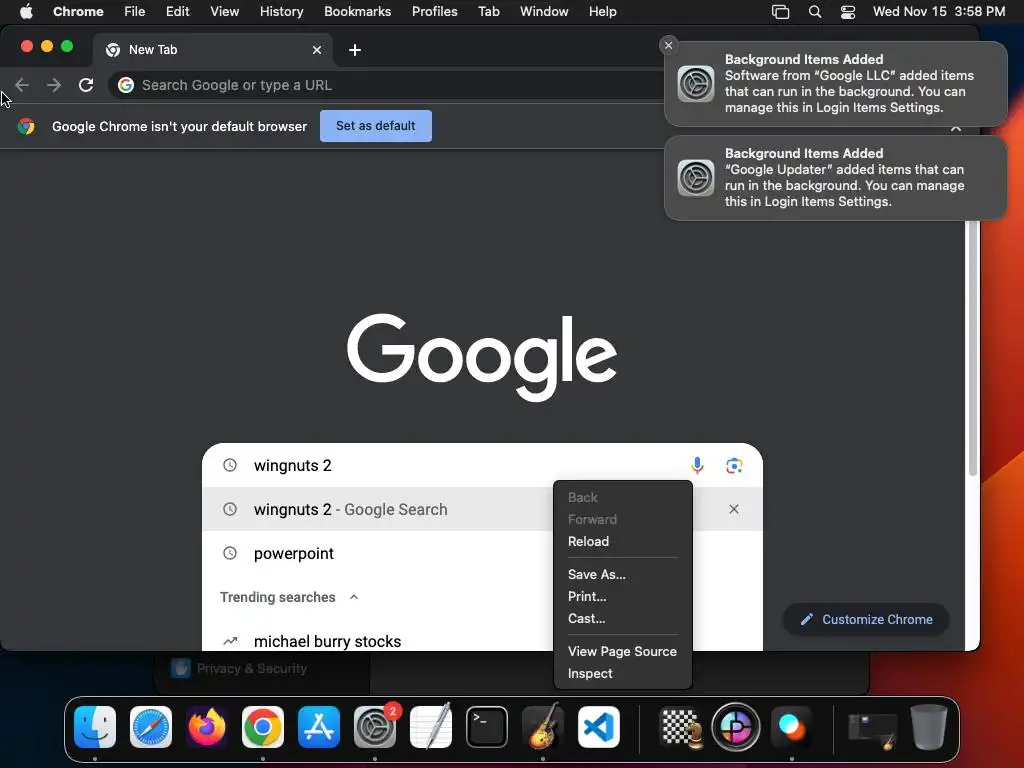This screenshot has height=768, width=1024.
Task: Start voice search with microphone icon
Action: coord(697,465)
